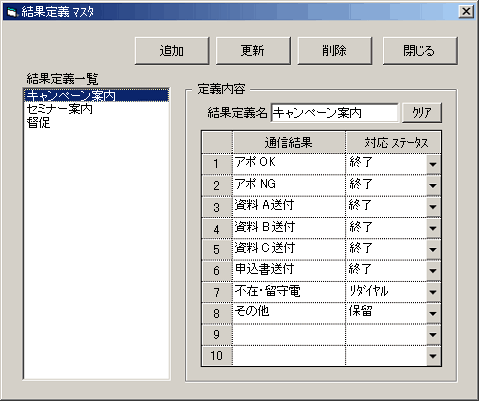Click the 閉じる button
The width and height of the screenshot is (479, 401).
(x=420, y=51)
